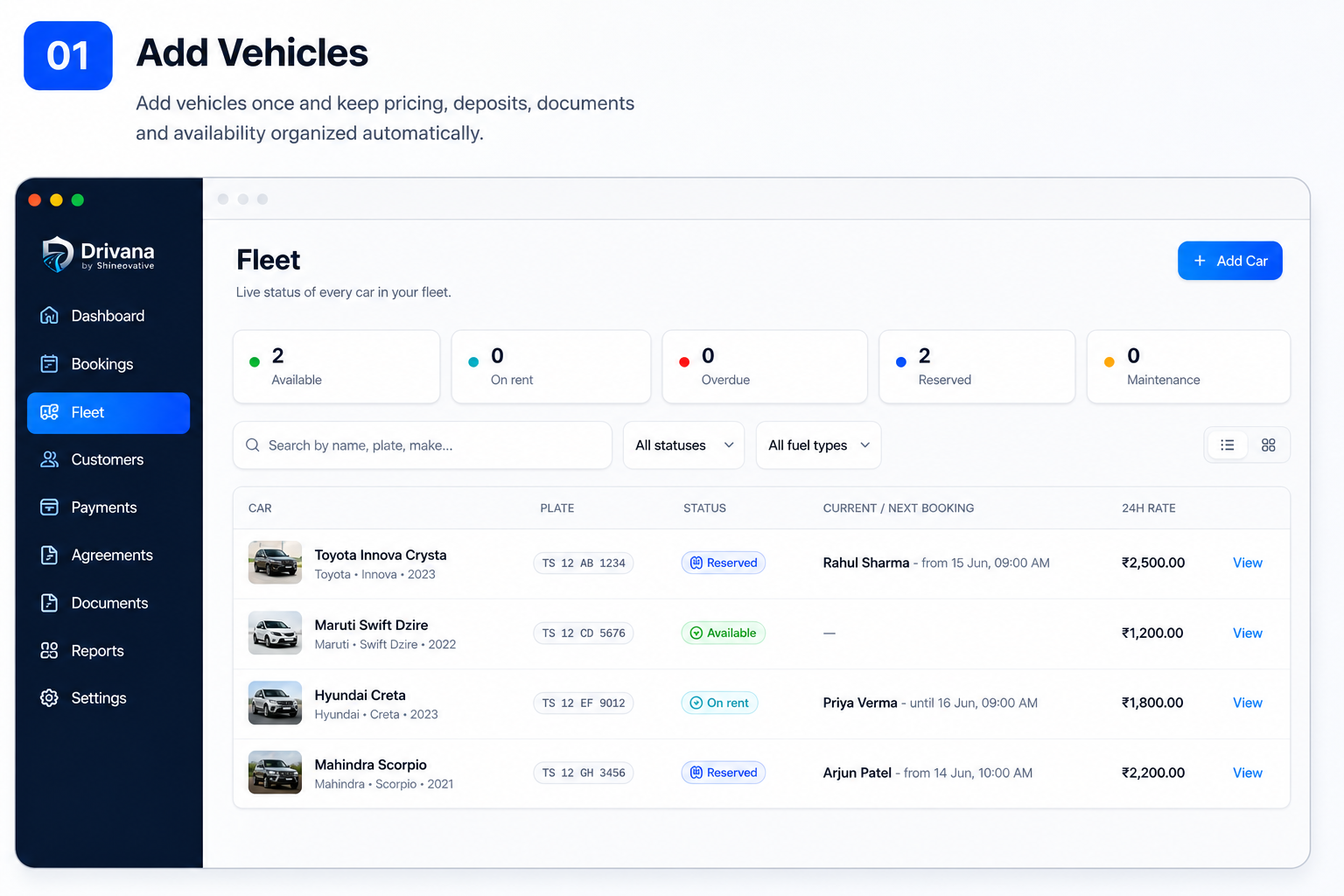View Mahindra Scorpio details
The image size is (1344, 896).
pos(1247,773)
